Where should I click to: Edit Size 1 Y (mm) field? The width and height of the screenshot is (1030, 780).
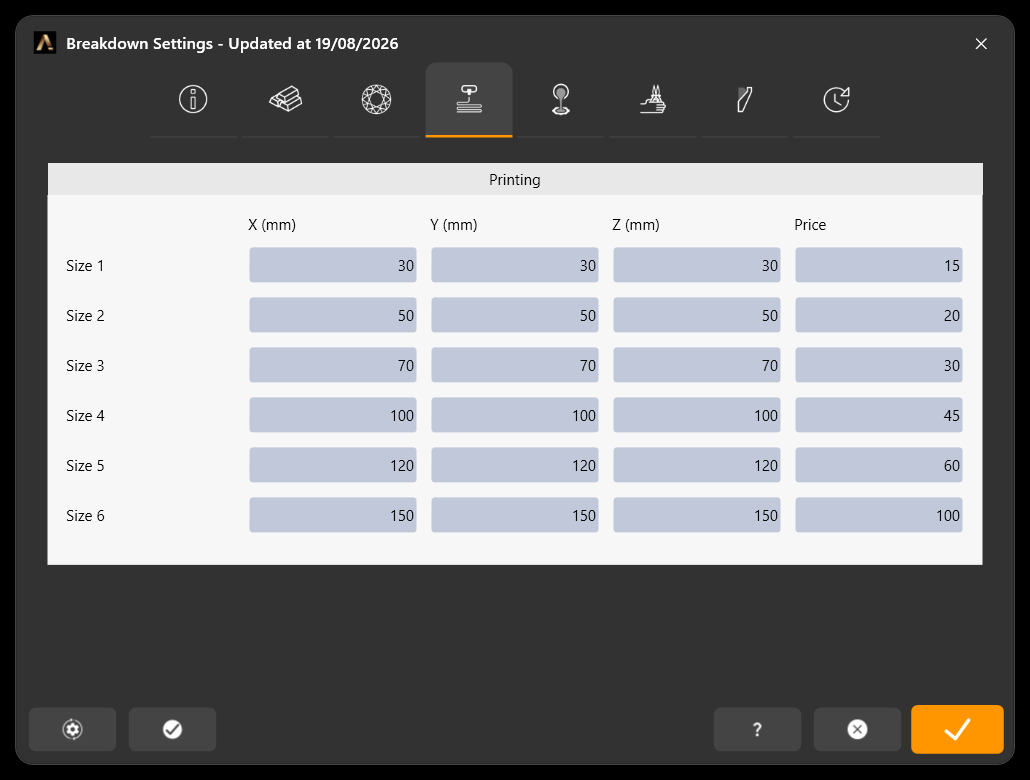click(515, 265)
